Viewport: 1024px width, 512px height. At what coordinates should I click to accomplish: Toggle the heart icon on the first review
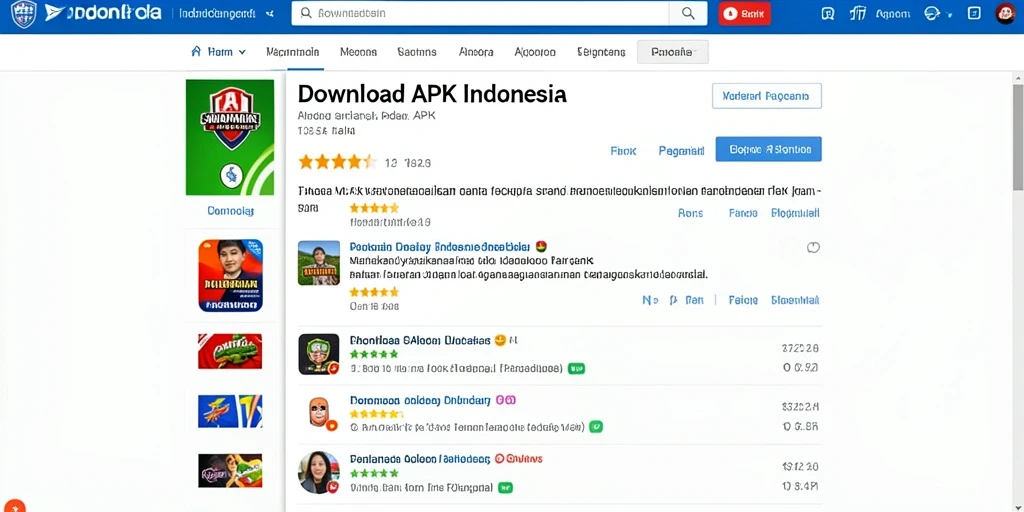click(x=813, y=248)
